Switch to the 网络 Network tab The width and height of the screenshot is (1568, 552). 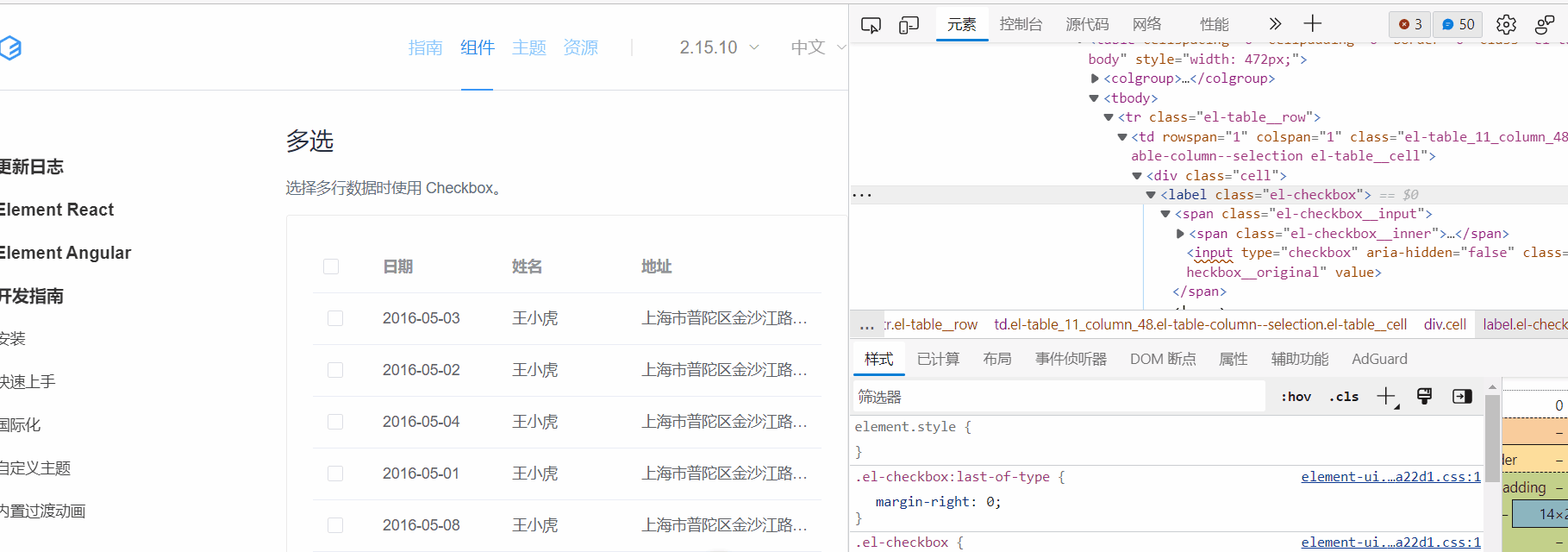point(1146,24)
